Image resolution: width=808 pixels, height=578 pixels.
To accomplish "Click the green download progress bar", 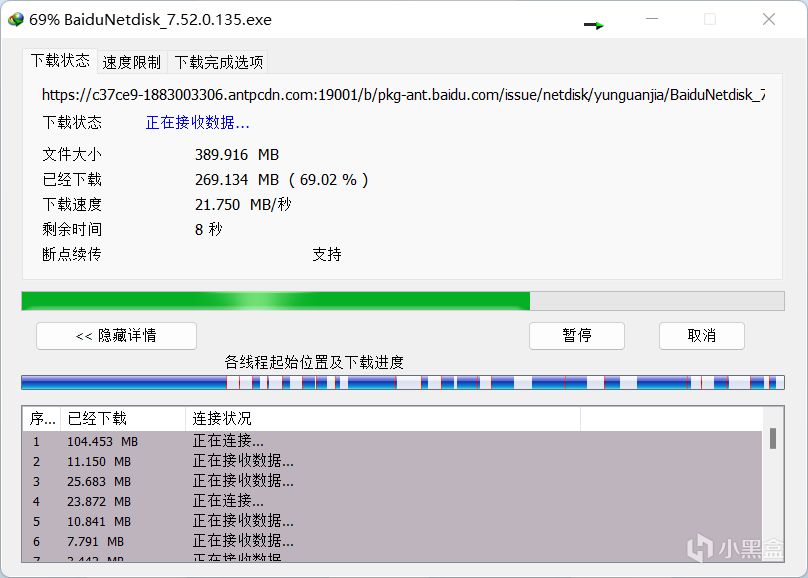I will 403,301.
